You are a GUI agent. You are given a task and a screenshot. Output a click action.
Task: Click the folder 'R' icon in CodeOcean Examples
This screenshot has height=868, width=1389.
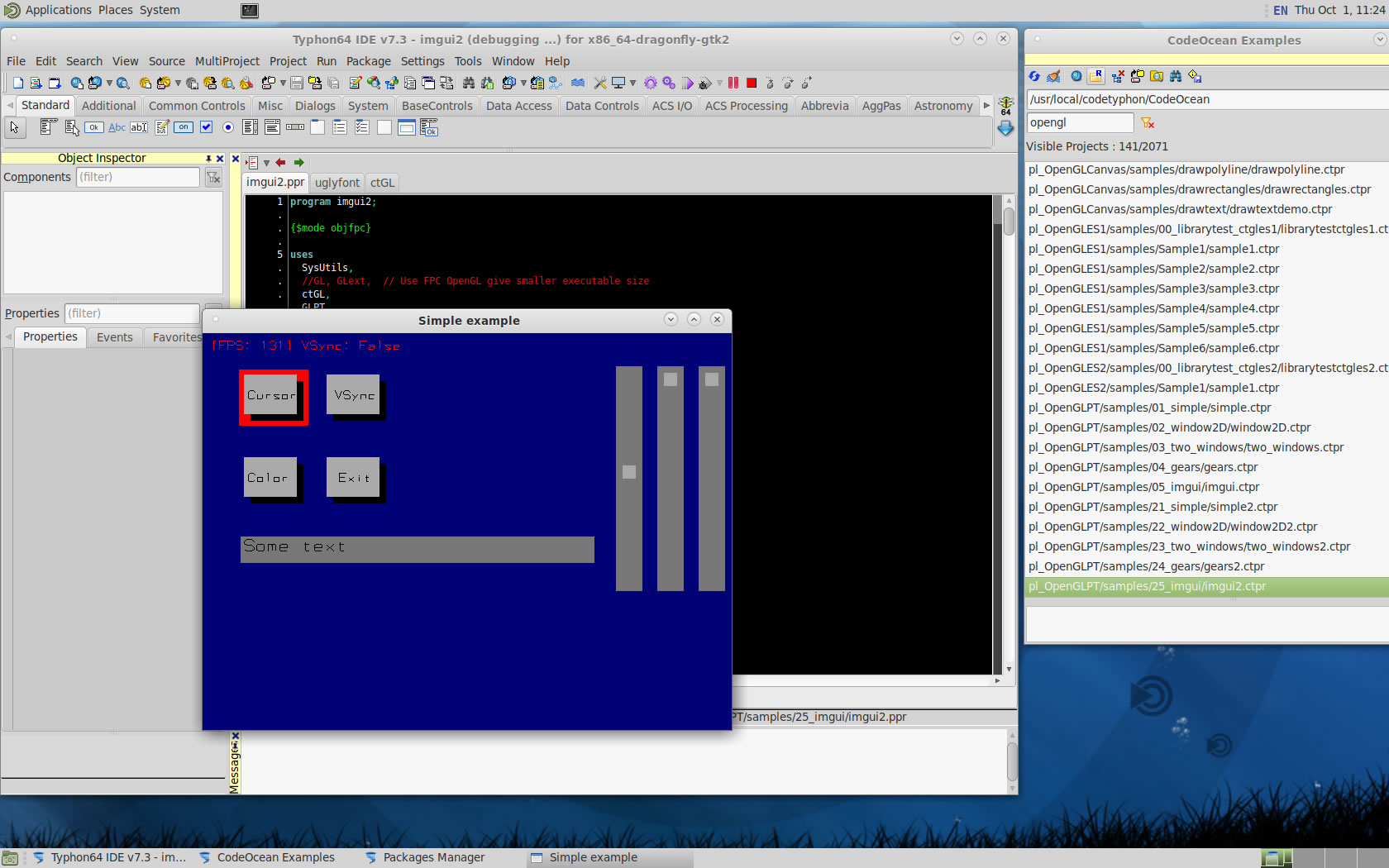point(1095,76)
